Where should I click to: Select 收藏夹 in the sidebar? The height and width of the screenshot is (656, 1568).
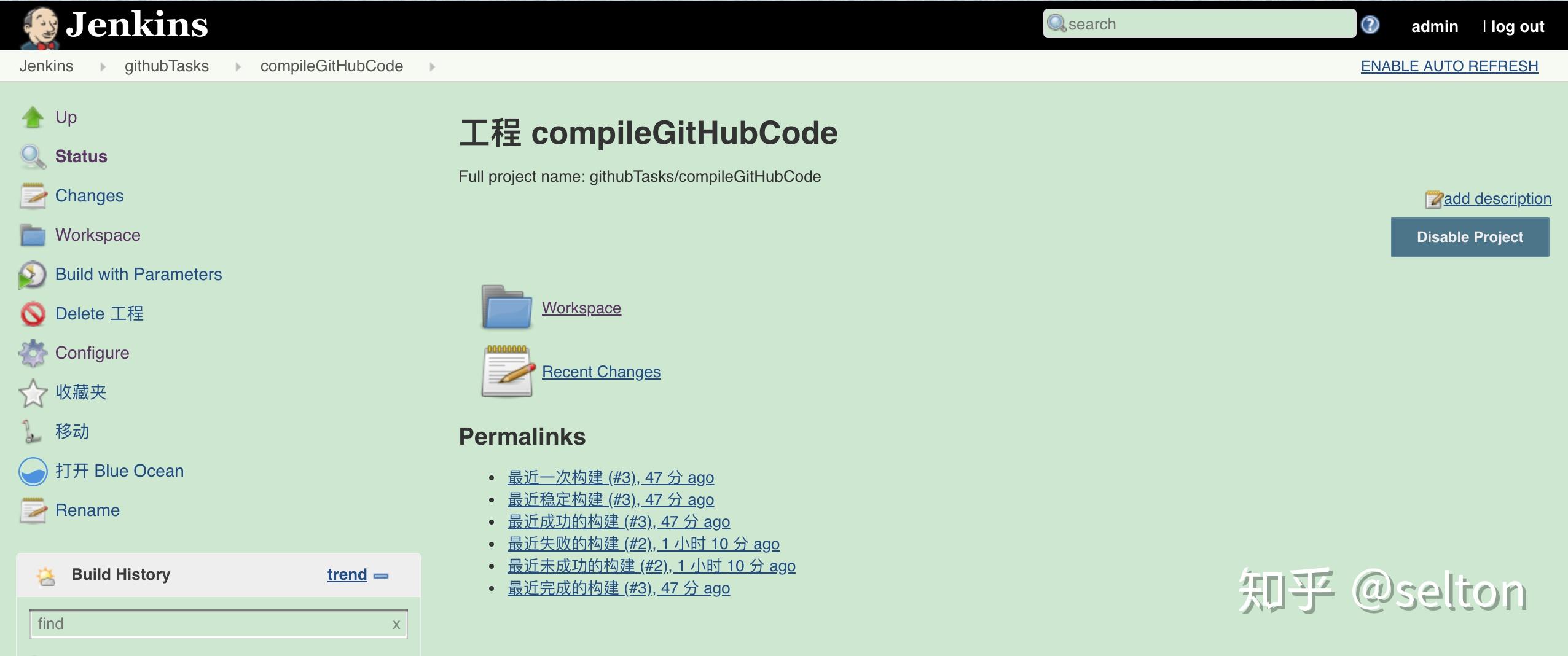point(80,392)
